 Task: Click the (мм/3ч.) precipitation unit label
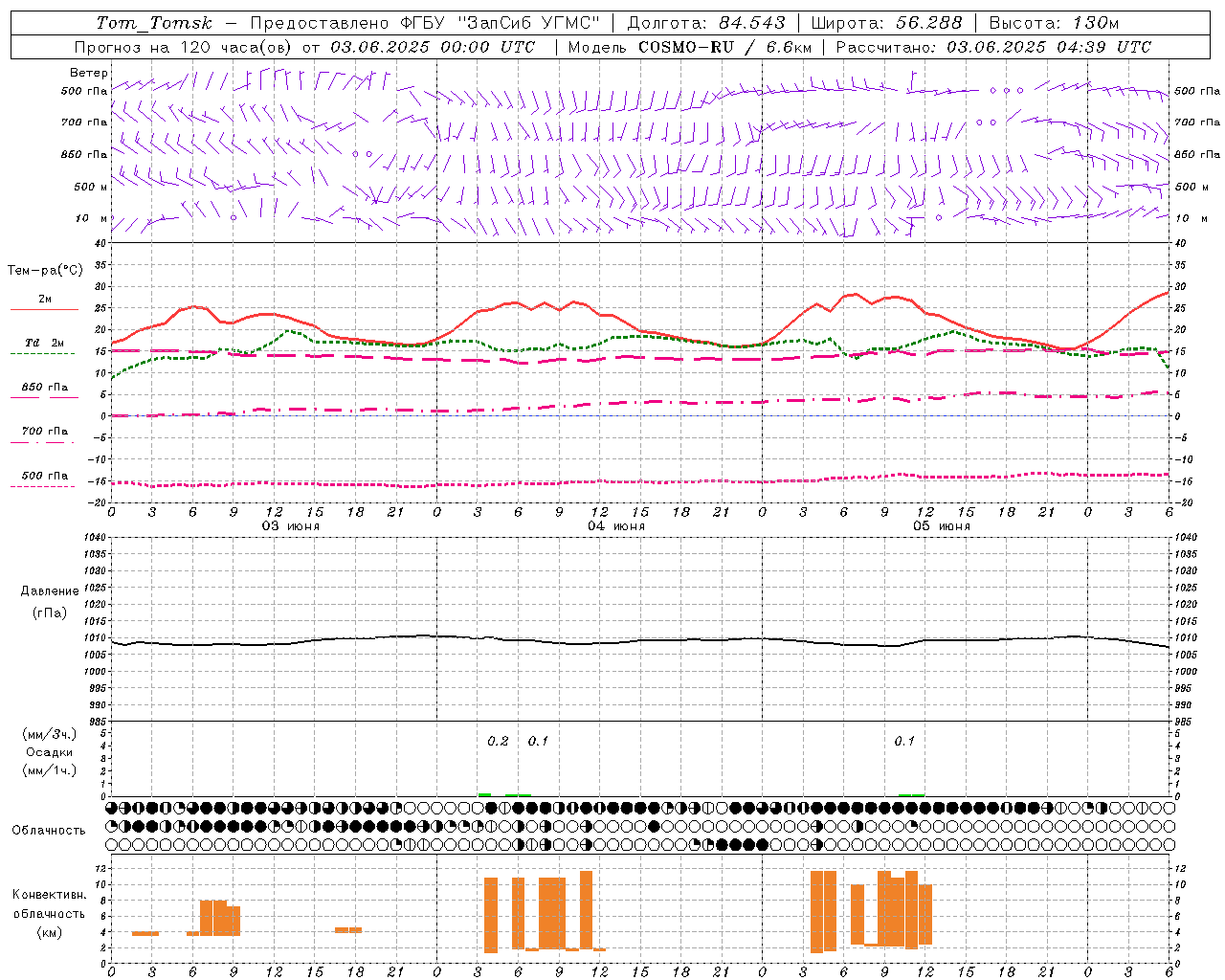click(50, 734)
